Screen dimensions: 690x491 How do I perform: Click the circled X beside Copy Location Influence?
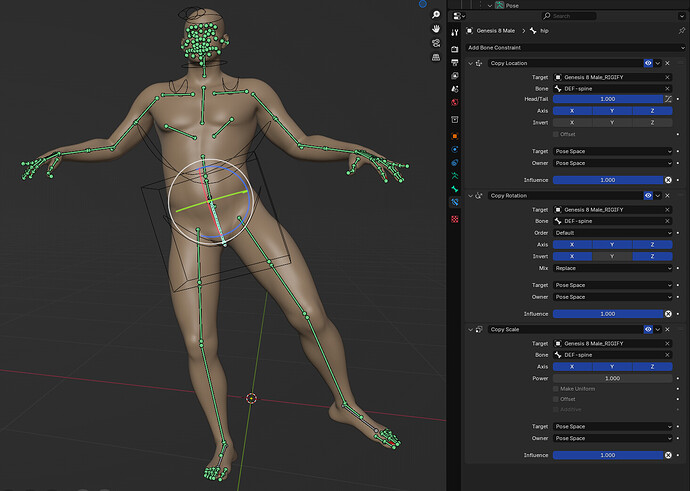click(668, 180)
